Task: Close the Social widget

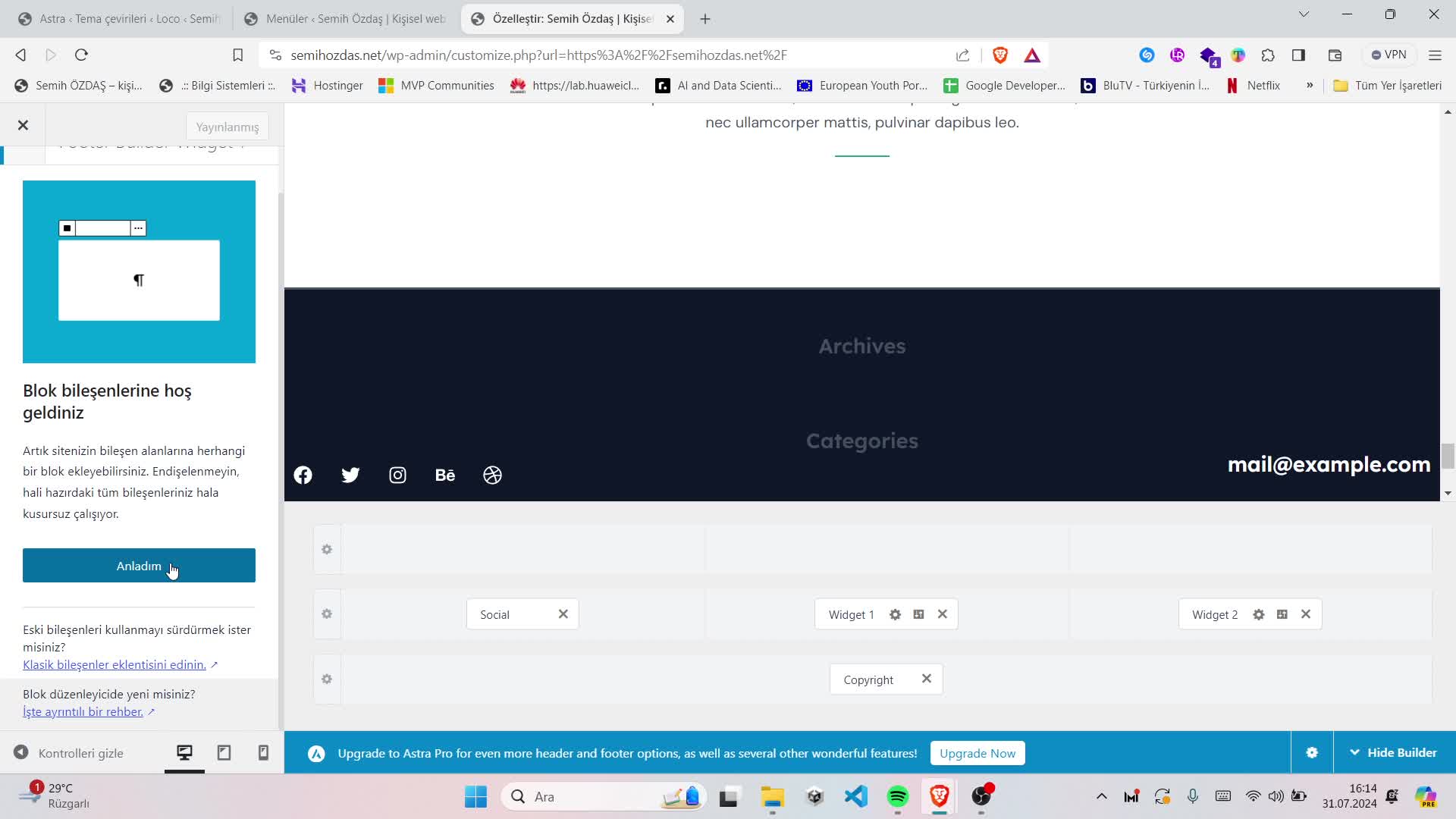Action: [x=564, y=614]
